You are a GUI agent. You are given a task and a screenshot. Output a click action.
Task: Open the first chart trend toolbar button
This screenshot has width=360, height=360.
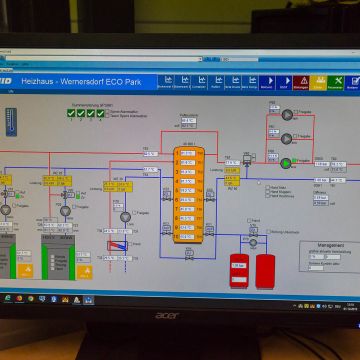tap(166, 82)
